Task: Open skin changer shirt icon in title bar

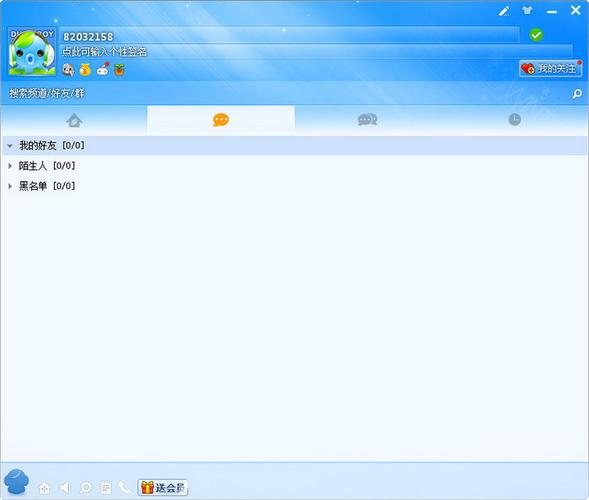Action: pyautogui.click(x=527, y=10)
